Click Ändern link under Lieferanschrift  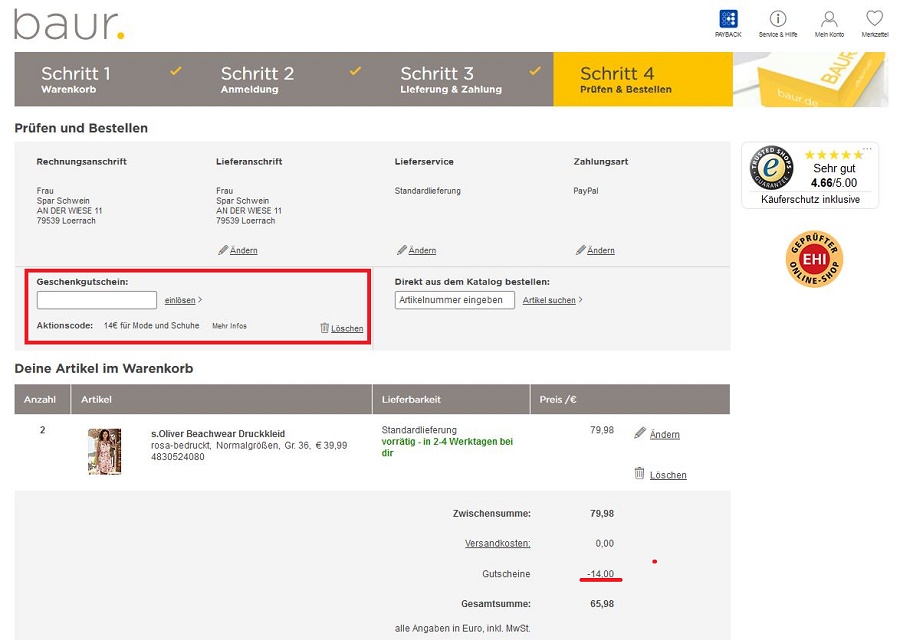(243, 250)
